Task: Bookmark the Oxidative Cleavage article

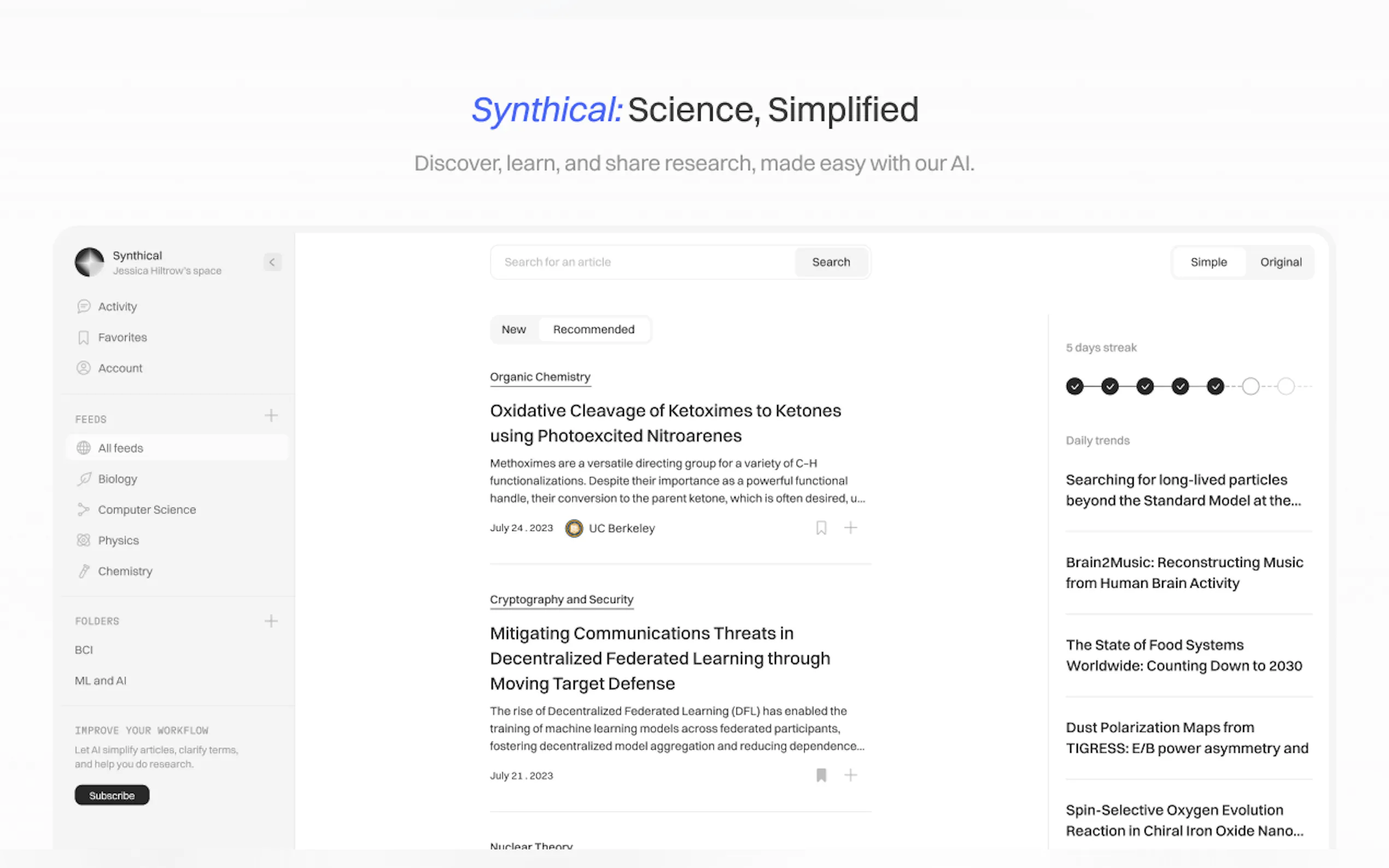Action: click(821, 527)
